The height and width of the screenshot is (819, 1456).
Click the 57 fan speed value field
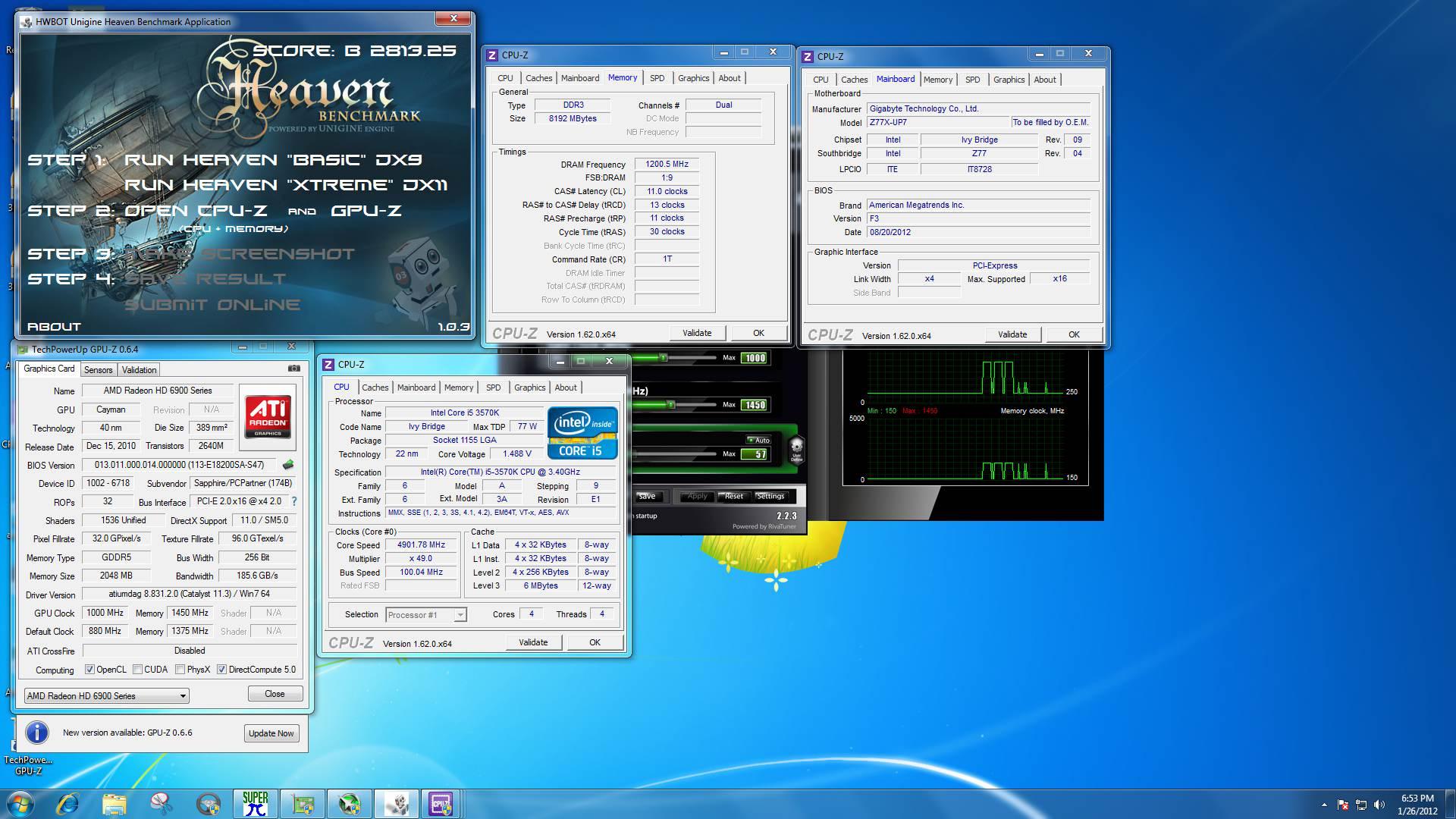(754, 454)
